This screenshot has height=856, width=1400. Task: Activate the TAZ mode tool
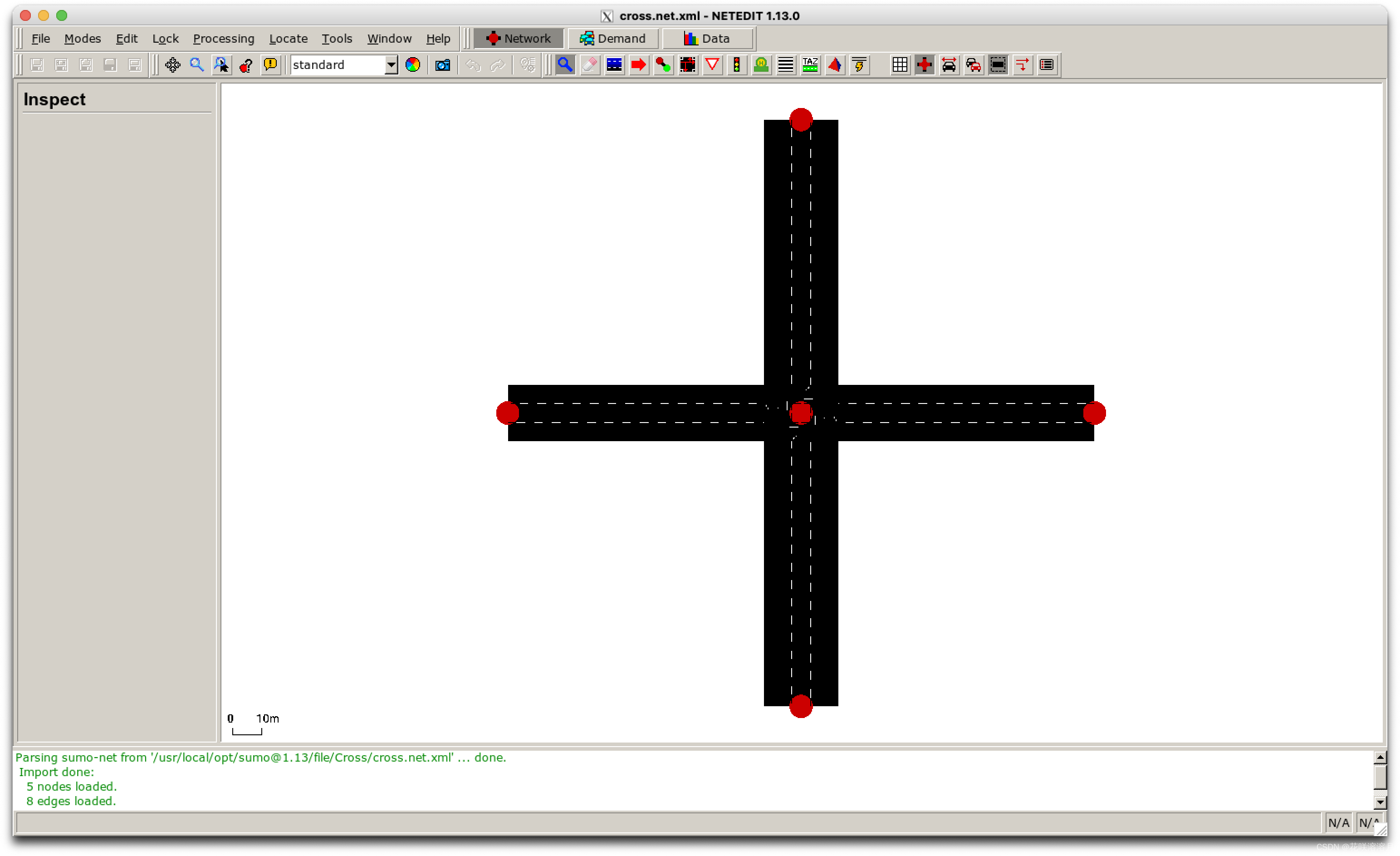tap(810, 65)
